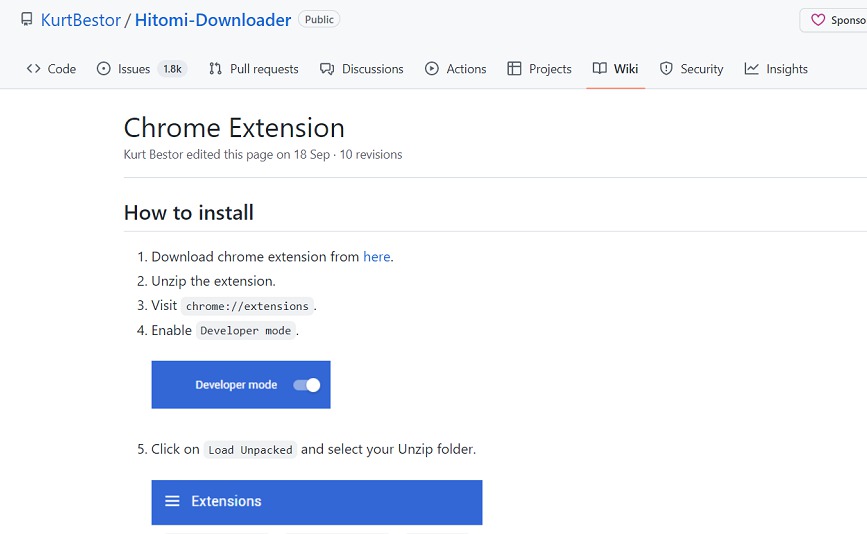Open the Code tab
This screenshot has width=867, height=534.
click(x=51, y=69)
